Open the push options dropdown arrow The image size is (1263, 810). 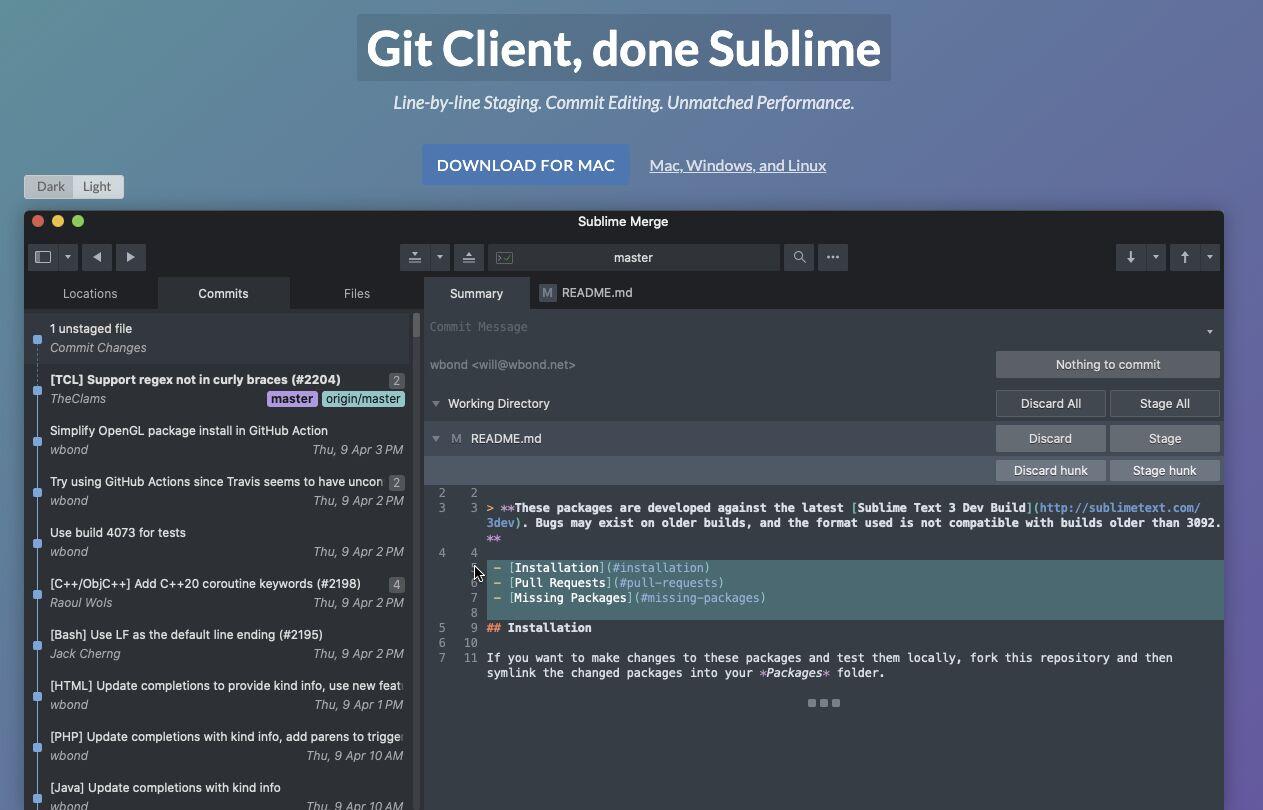(1210, 257)
